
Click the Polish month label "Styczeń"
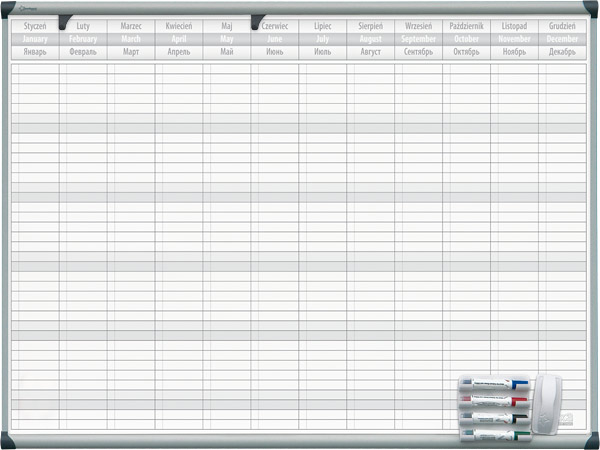(x=35, y=26)
